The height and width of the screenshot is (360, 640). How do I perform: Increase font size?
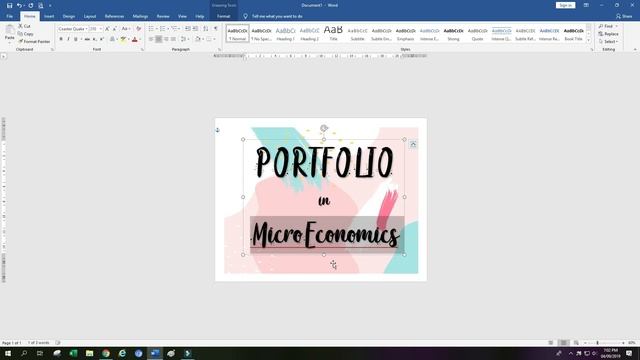(107, 29)
